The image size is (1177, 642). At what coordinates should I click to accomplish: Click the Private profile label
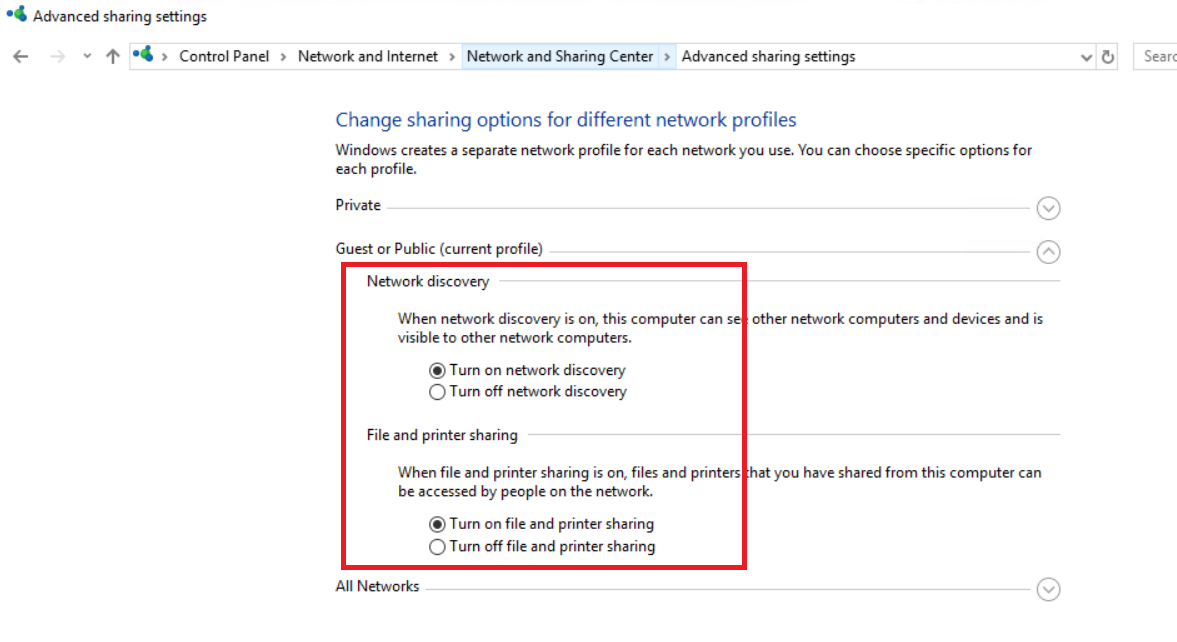[x=358, y=205]
